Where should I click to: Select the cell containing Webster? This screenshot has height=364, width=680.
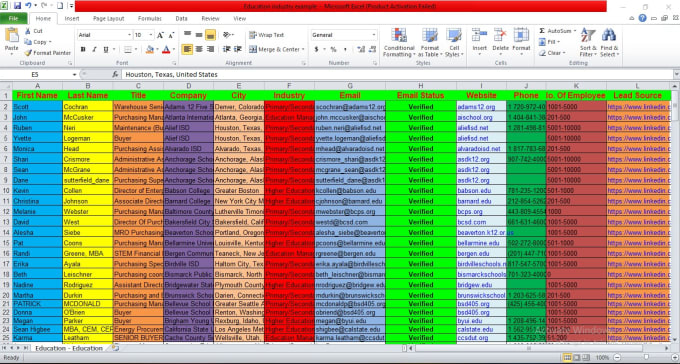pos(88,211)
